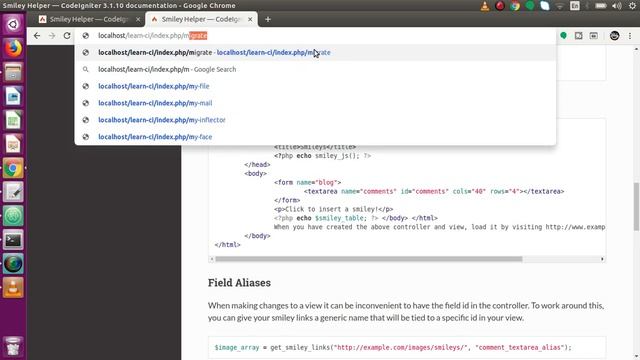Open Skype indicator in top panel

pyautogui.click(x=545, y=6)
